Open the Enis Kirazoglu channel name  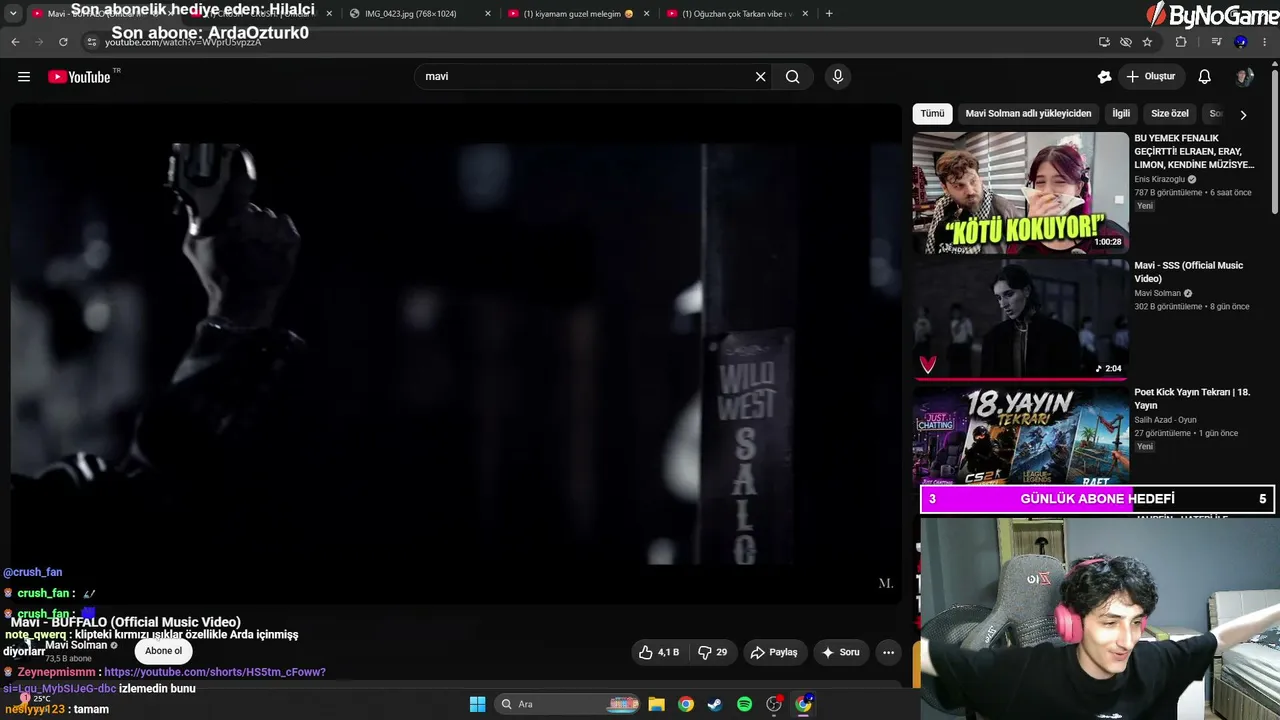[x=1159, y=179]
